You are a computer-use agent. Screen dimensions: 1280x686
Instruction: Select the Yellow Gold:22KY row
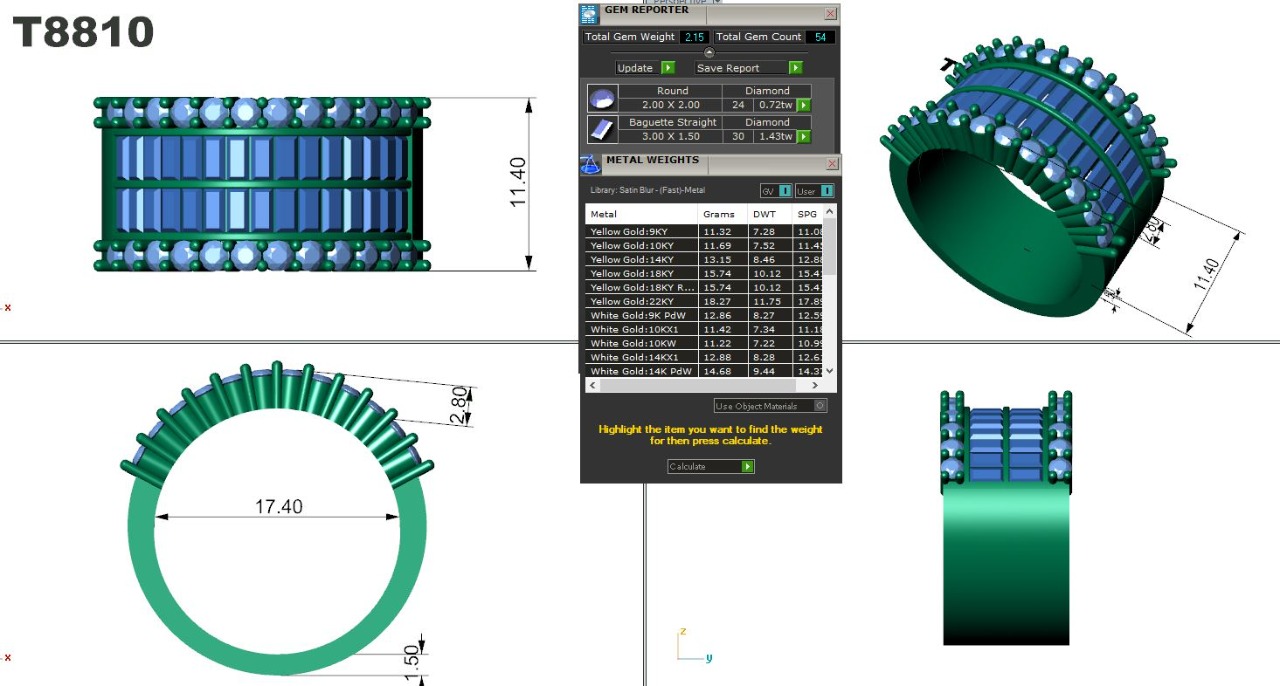(x=704, y=302)
